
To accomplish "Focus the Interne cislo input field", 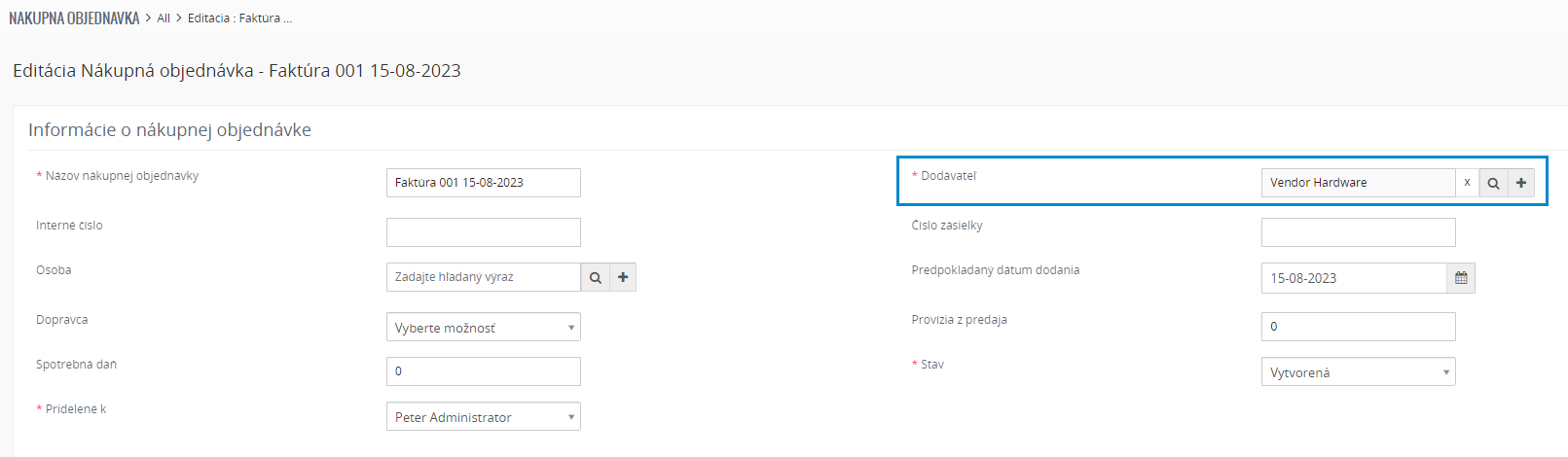I will pyautogui.click(x=484, y=232).
